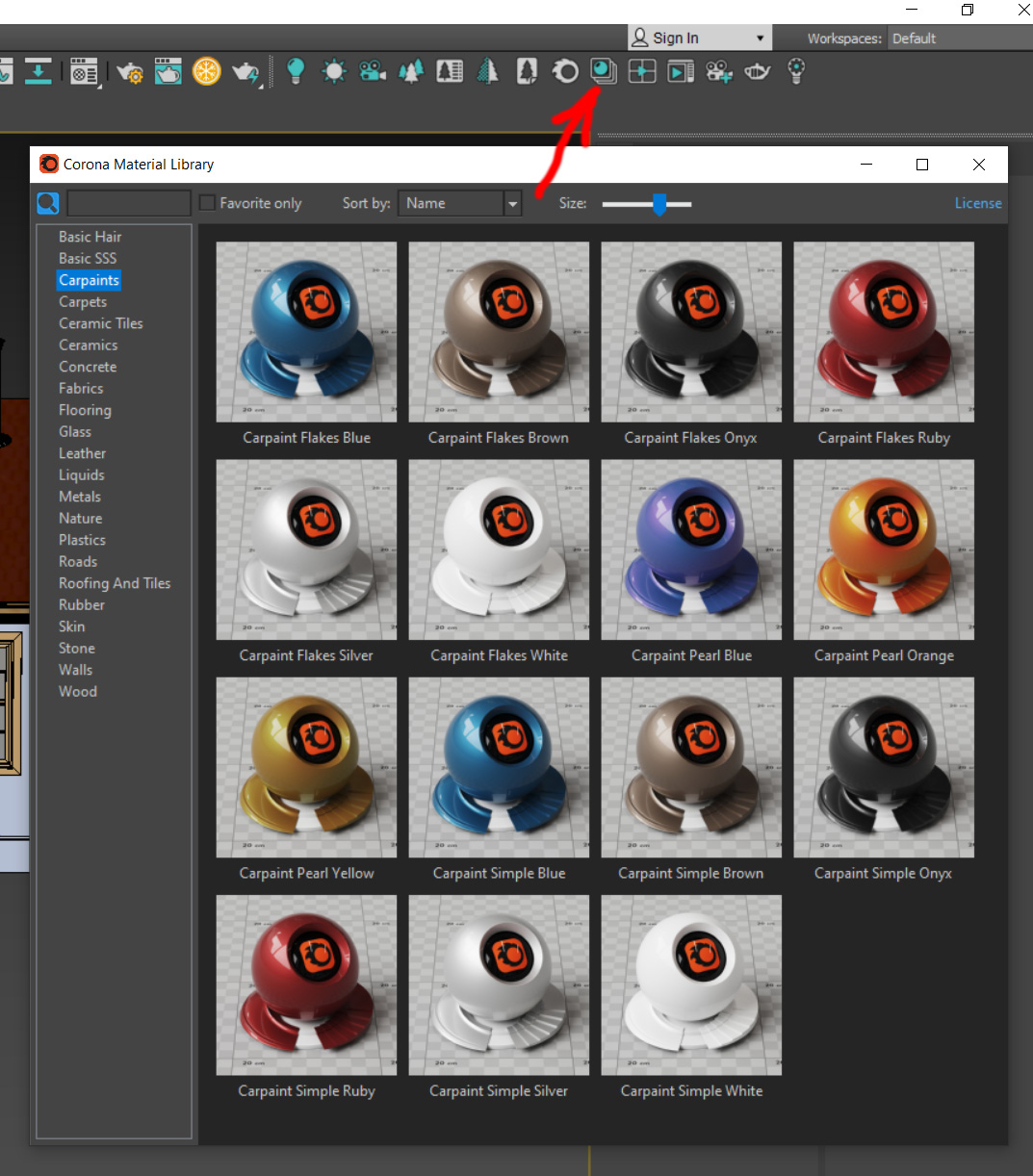This screenshot has width=1033, height=1176.
Task: Select the Carpaint Flakes Brown thumbnail
Action: click(x=499, y=332)
